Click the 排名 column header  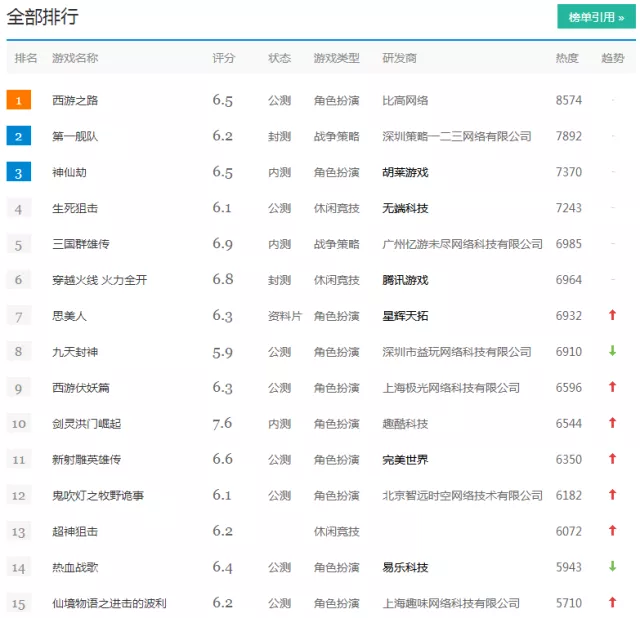click(x=26, y=58)
